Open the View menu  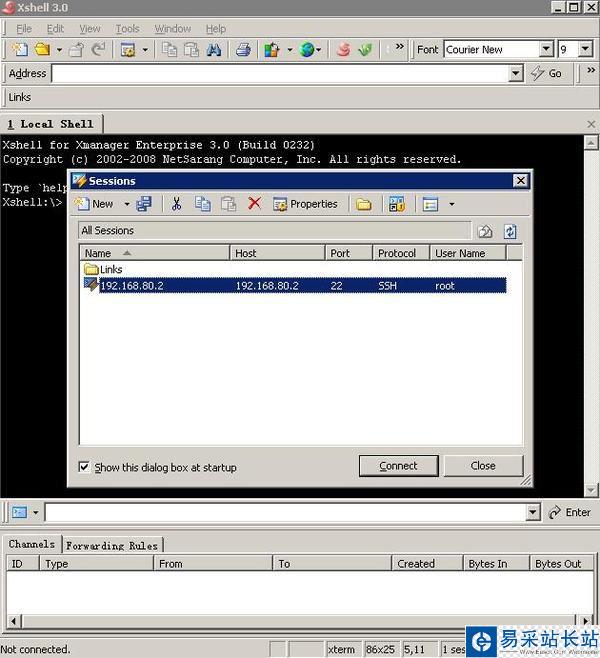coord(90,29)
